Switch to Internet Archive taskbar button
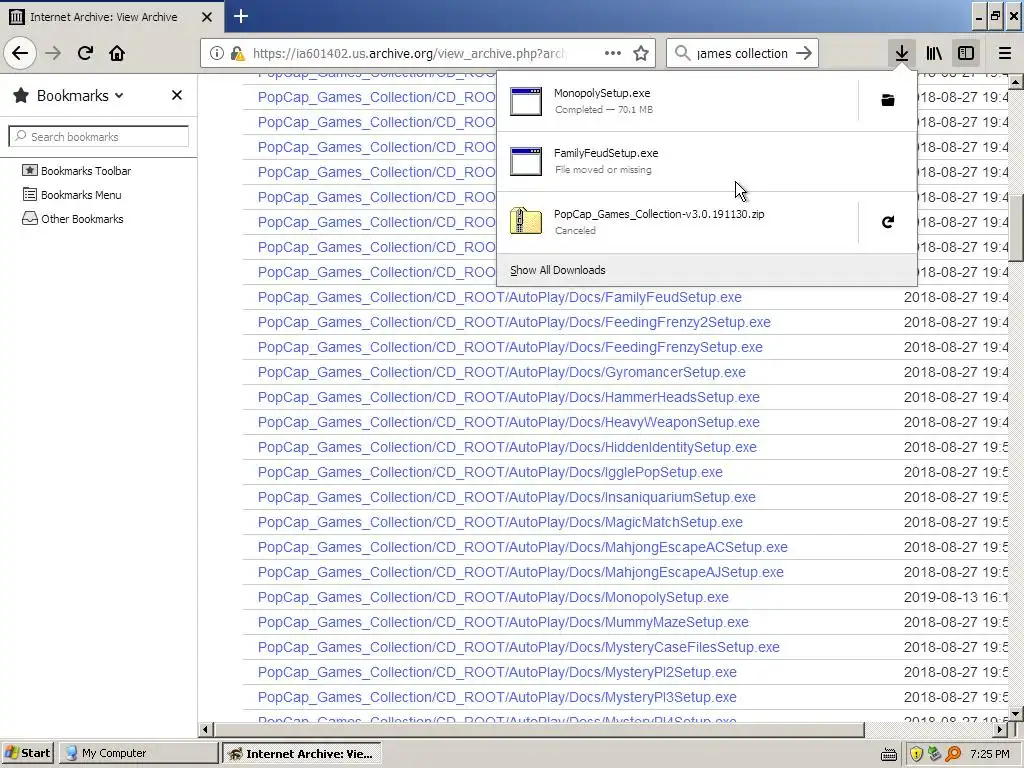This screenshot has height=768, width=1024. pyautogui.click(x=302, y=754)
